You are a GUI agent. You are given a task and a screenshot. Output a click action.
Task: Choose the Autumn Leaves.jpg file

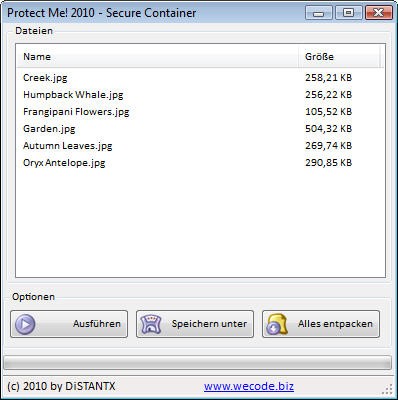point(68,146)
